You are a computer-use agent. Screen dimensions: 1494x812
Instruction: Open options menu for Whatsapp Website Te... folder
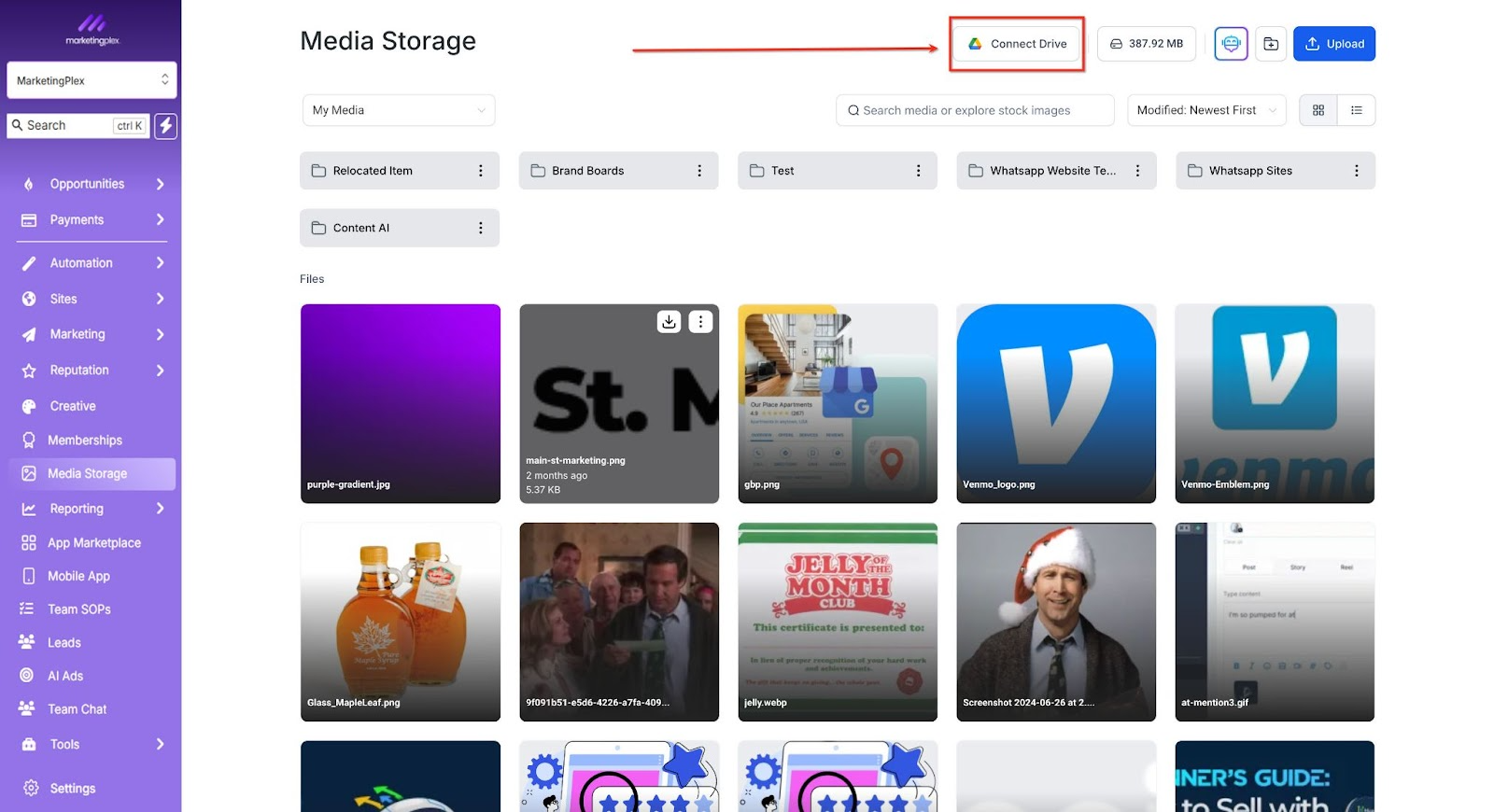click(1137, 171)
